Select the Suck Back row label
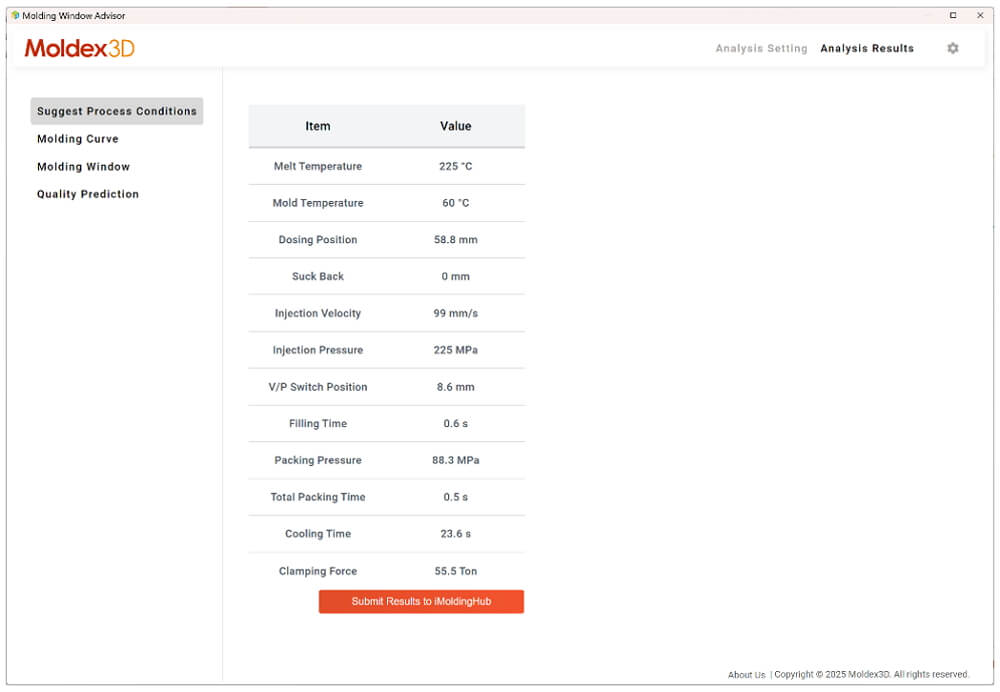1000x692 pixels. (318, 276)
